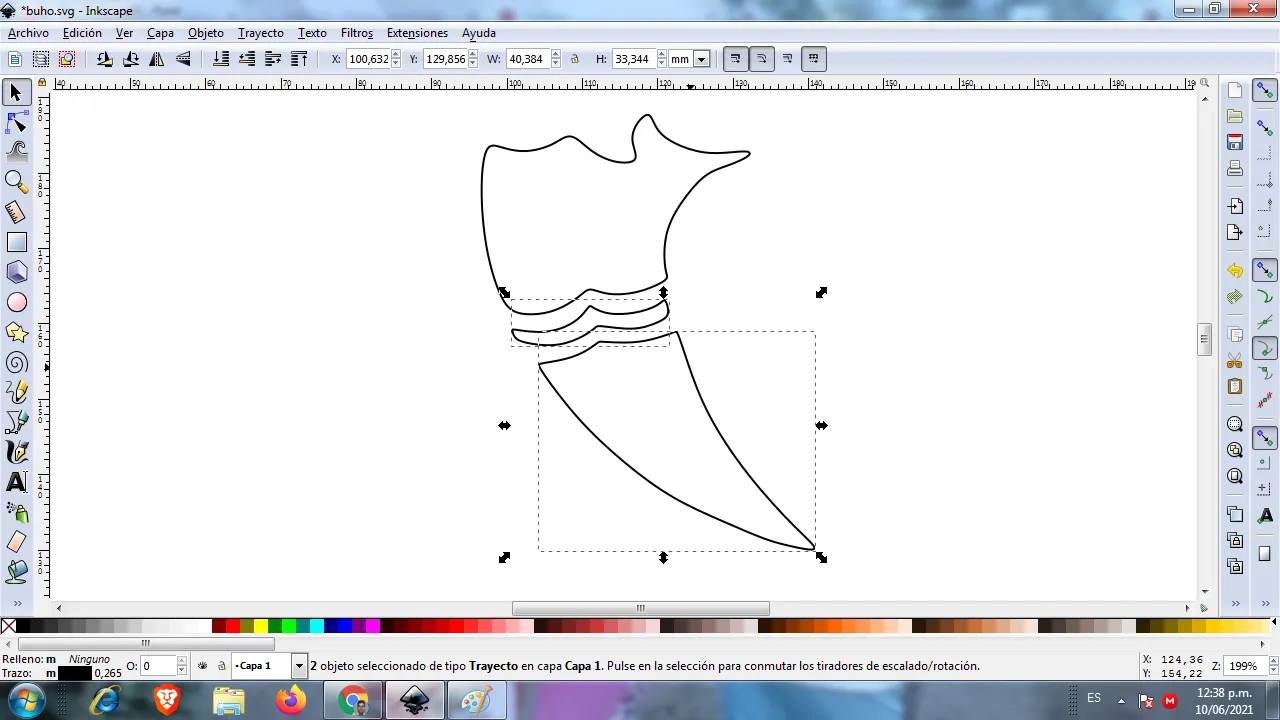The image size is (1280, 720).
Task: Open the Edición menu
Action: point(82,33)
